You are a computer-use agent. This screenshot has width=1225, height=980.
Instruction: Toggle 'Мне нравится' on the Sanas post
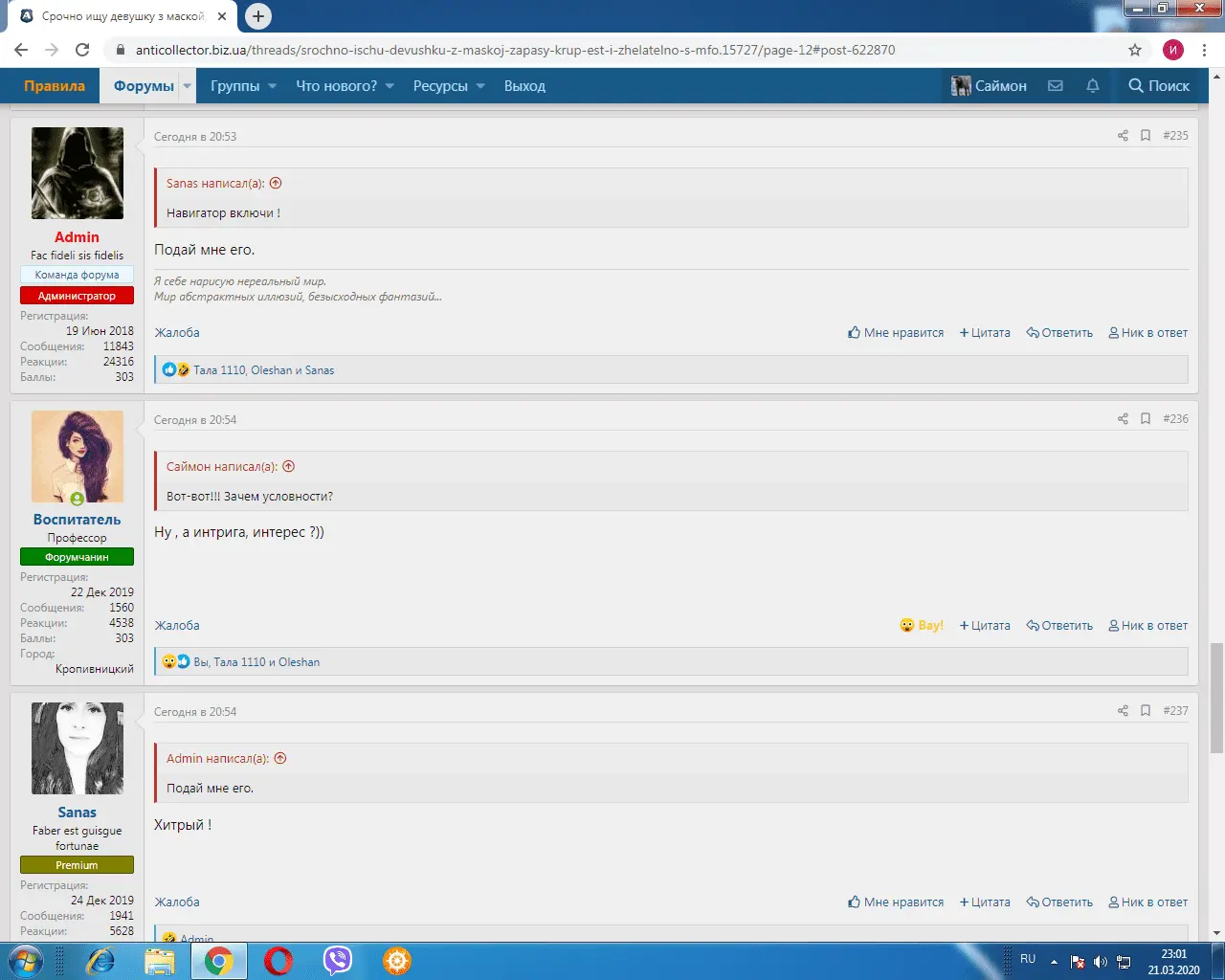point(895,902)
